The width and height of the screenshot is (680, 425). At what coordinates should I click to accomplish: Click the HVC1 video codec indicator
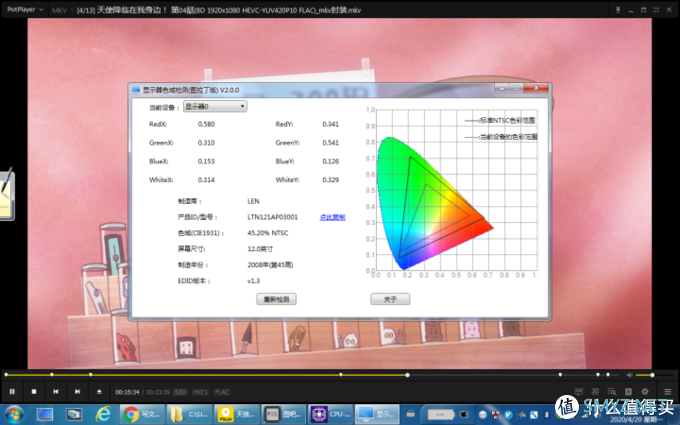click(200, 392)
